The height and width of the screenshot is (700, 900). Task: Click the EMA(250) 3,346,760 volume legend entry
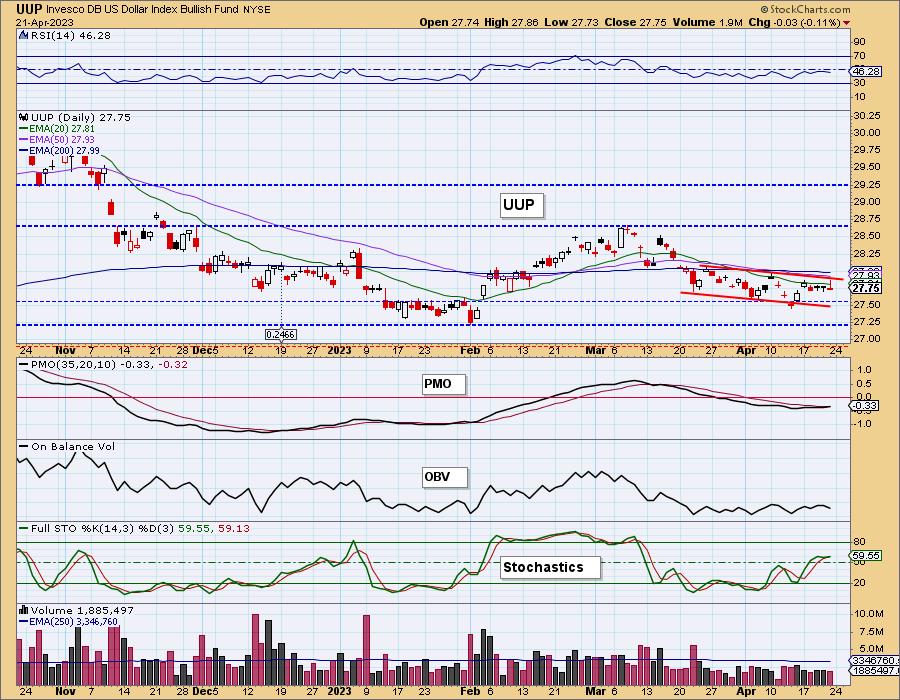click(68, 621)
